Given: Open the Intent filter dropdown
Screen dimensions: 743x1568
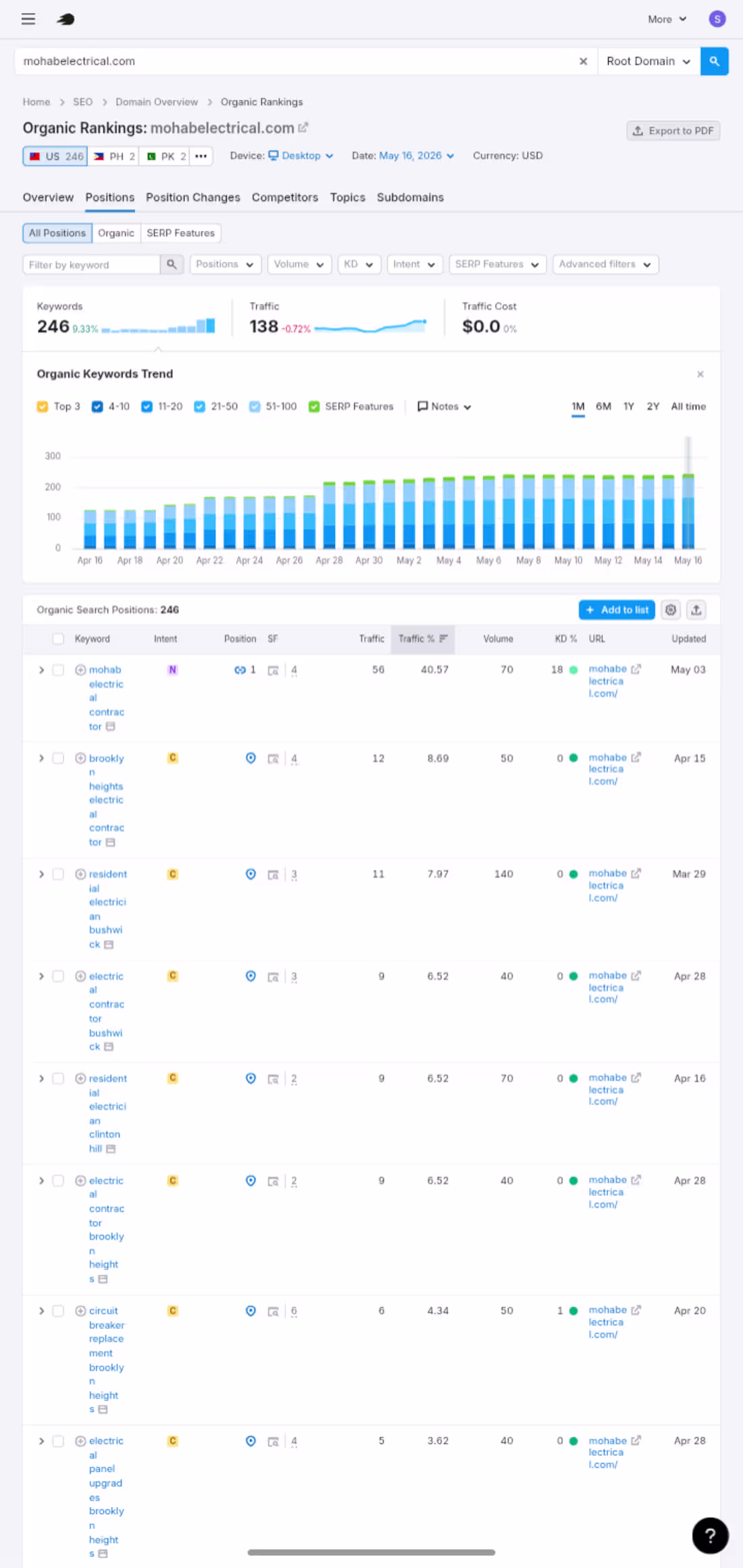Looking at the screenshot, I should coord(414,265).
